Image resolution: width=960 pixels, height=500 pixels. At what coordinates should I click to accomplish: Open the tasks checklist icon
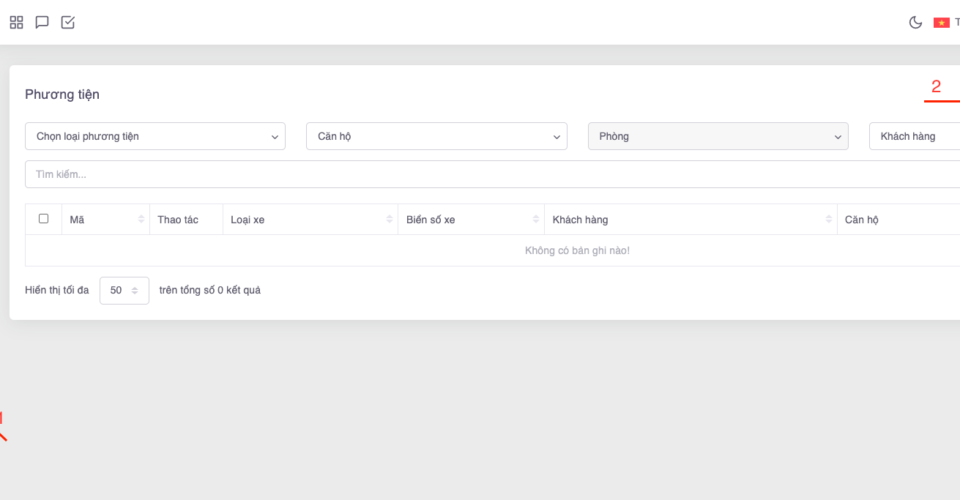[x=68, y=22]
